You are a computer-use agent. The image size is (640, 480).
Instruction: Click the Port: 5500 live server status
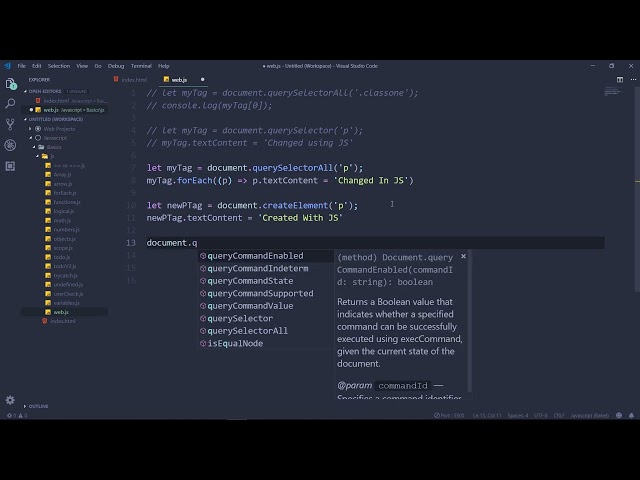point(449,416)
